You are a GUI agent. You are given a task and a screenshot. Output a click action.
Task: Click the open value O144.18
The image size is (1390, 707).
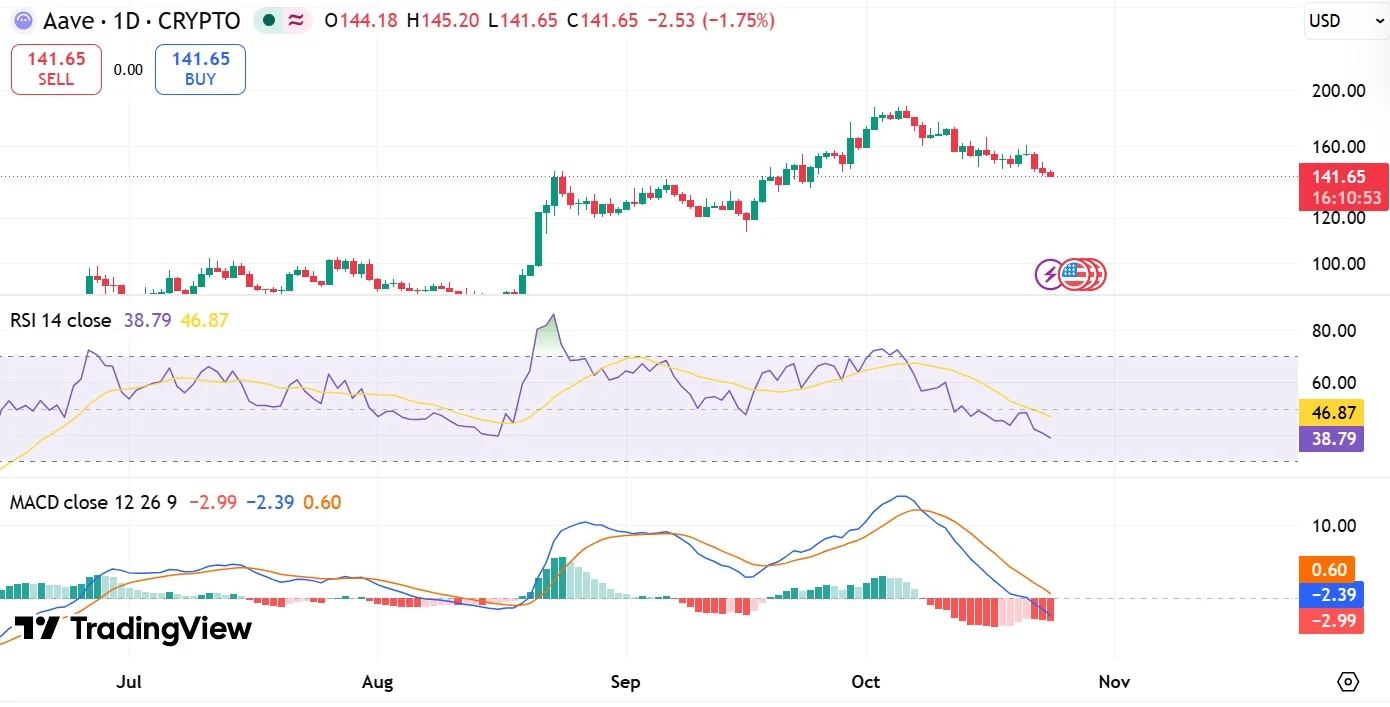tap(360, 20)
